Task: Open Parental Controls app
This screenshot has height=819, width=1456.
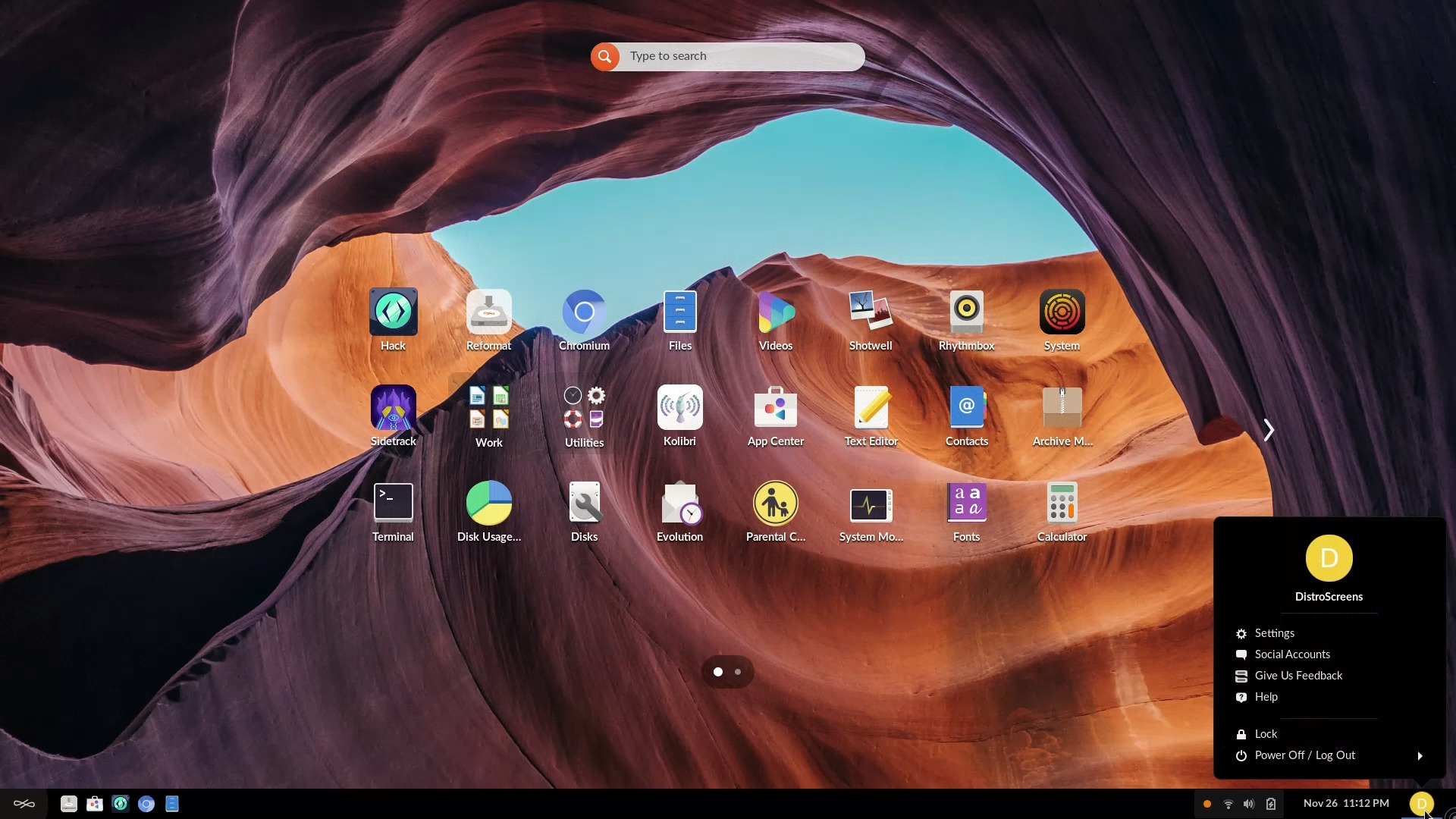Action: (x=775, y=504)
